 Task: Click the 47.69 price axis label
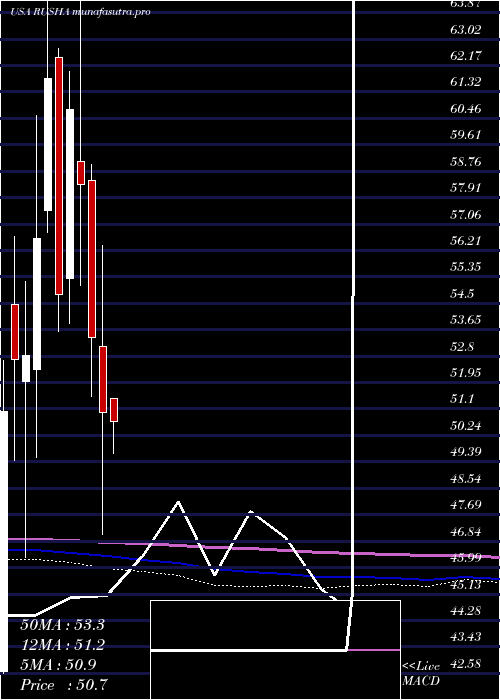pyautogui.click(x=466, y=505)
